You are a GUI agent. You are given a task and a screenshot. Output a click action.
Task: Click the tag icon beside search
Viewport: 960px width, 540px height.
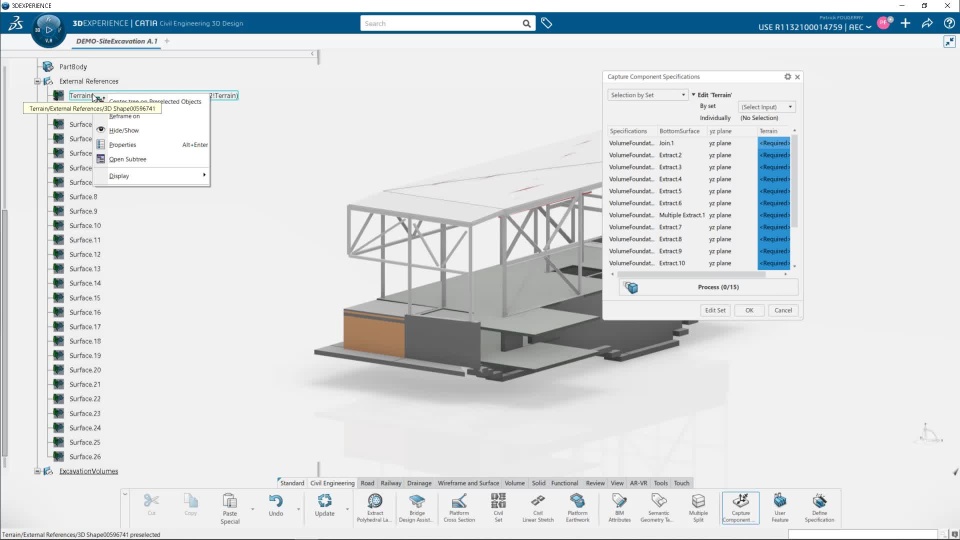tap(547, 23)
